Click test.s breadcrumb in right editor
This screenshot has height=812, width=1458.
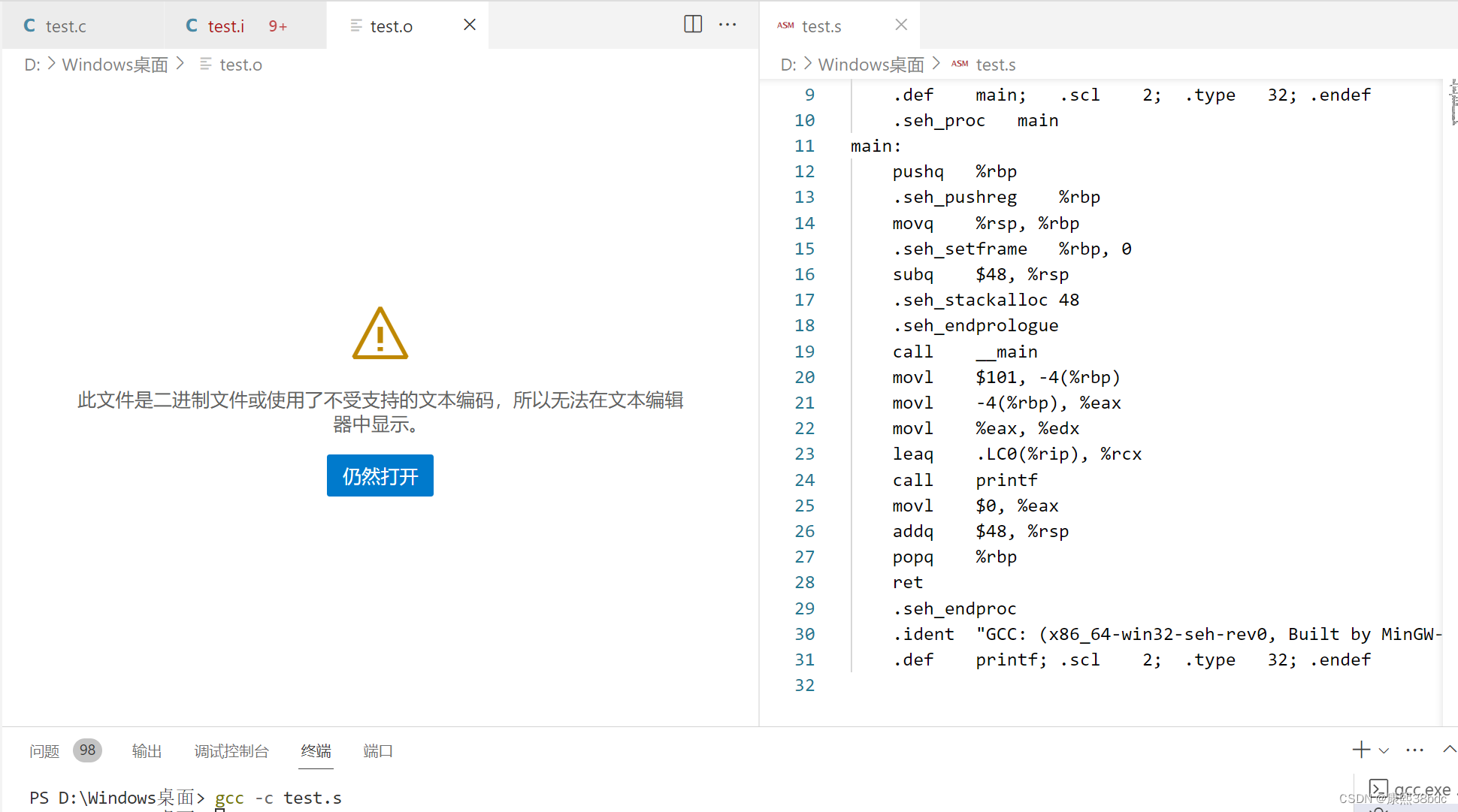tap(995, 65)
